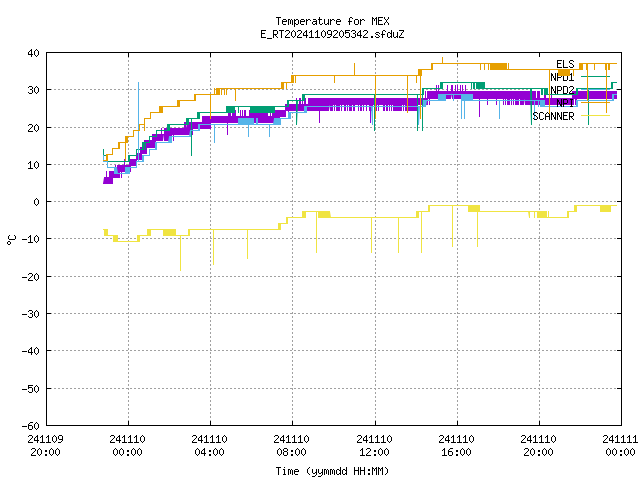Click the °C y-axis unit label
Screen dimensions: 640x480
click(11, 240)
